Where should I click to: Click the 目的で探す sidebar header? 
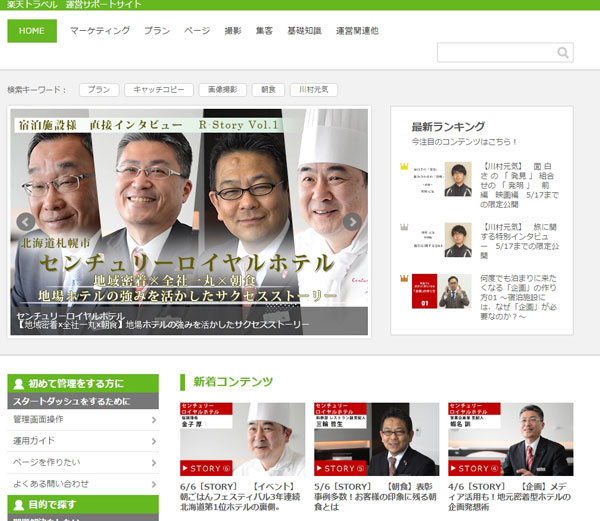click(83, 505)
